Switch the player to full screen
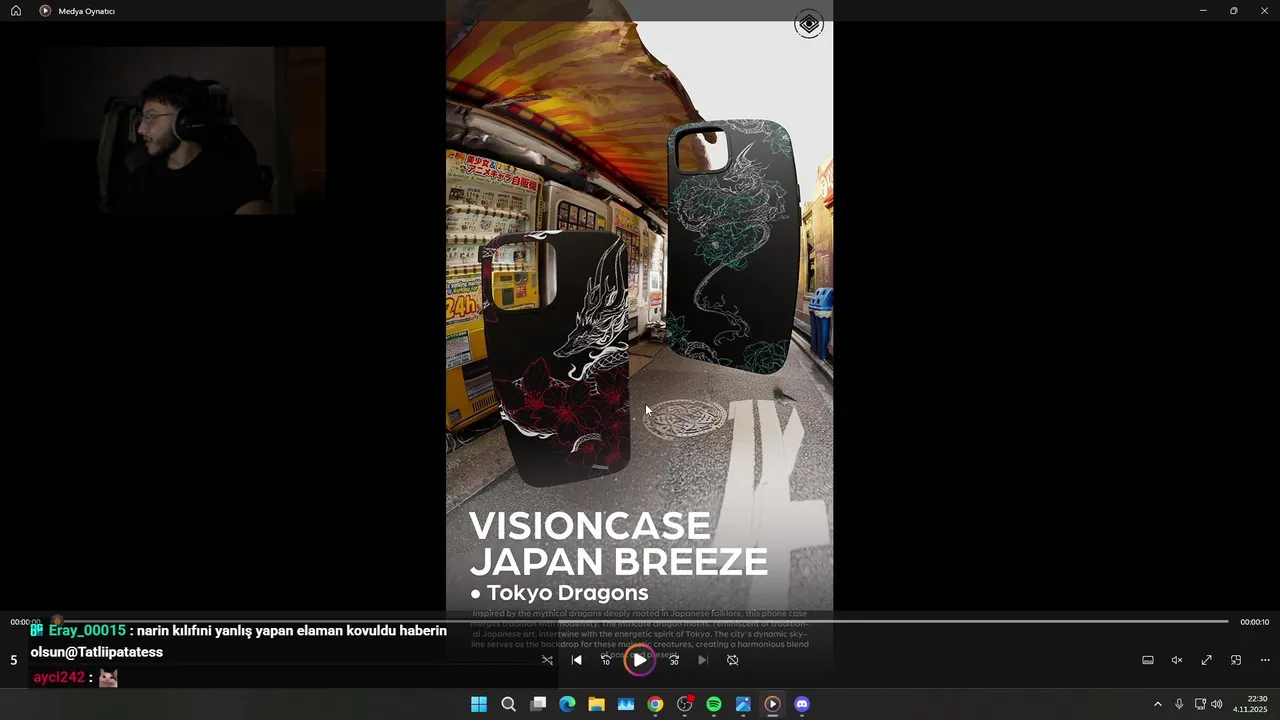1280x720 pixels. (x=1206, y=660)
